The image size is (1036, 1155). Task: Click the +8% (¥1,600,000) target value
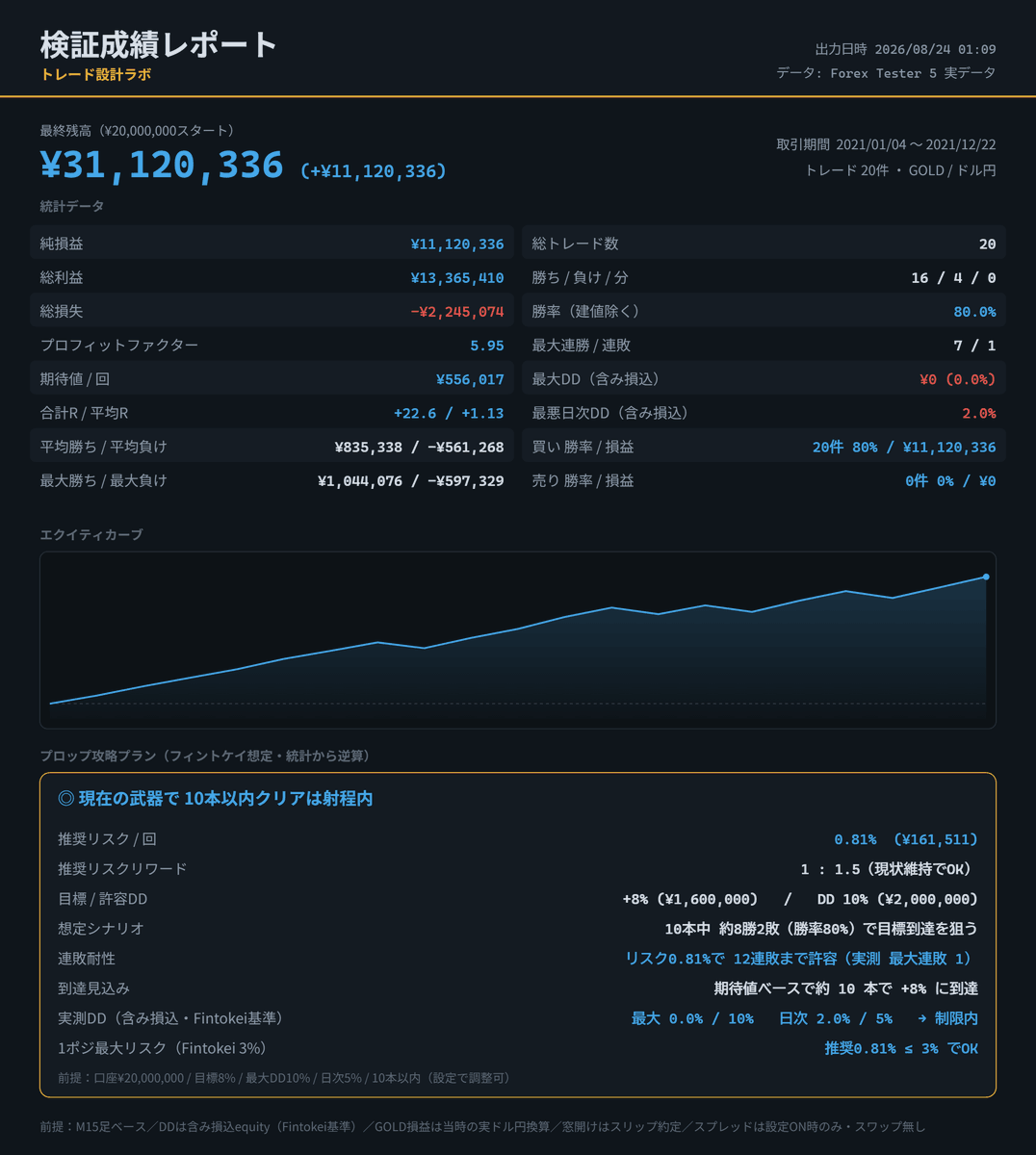click(x=690, y=899)
